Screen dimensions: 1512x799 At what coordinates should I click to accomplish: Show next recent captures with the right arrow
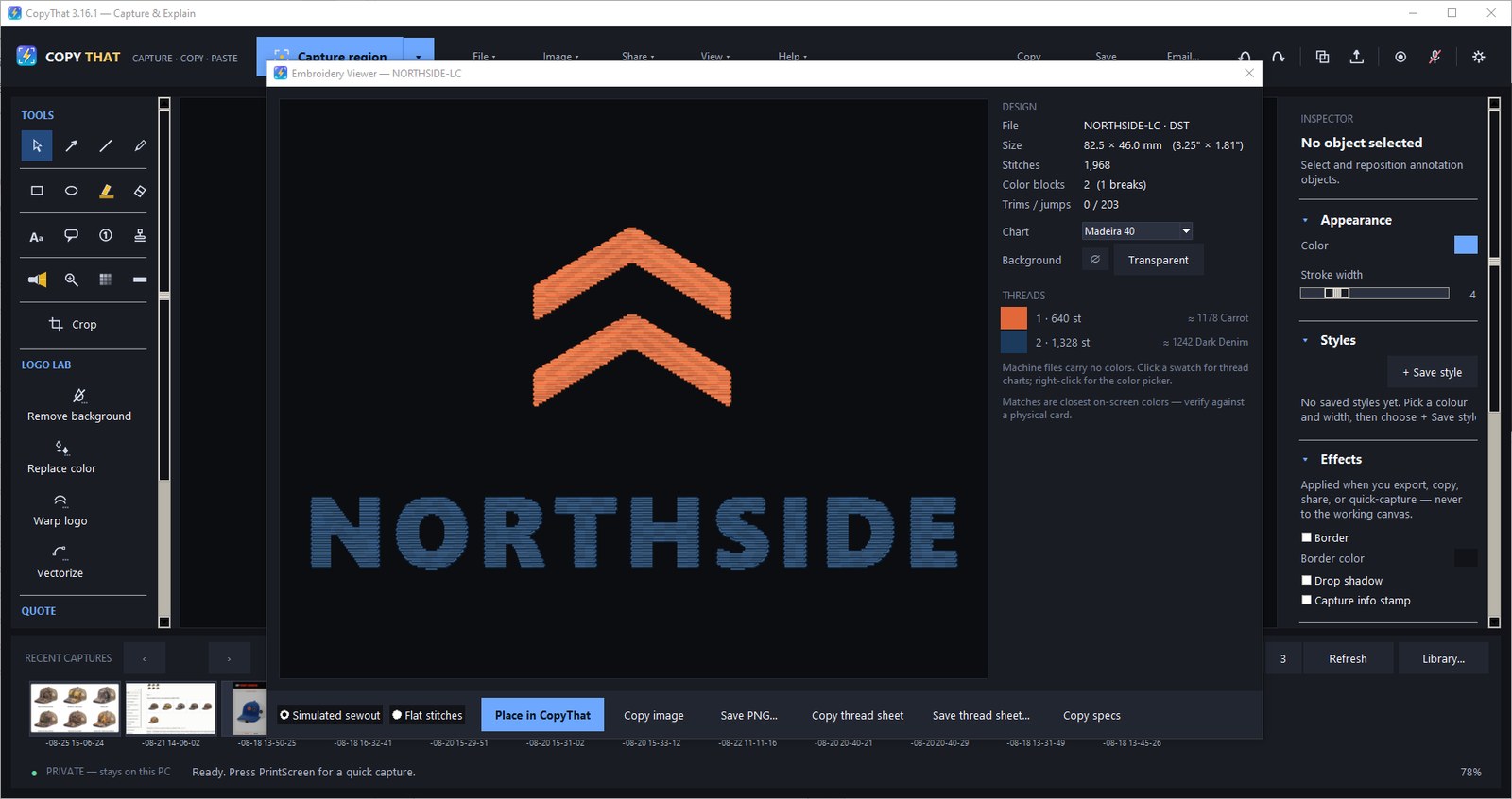pyautogui.click(x=229, y=658)
